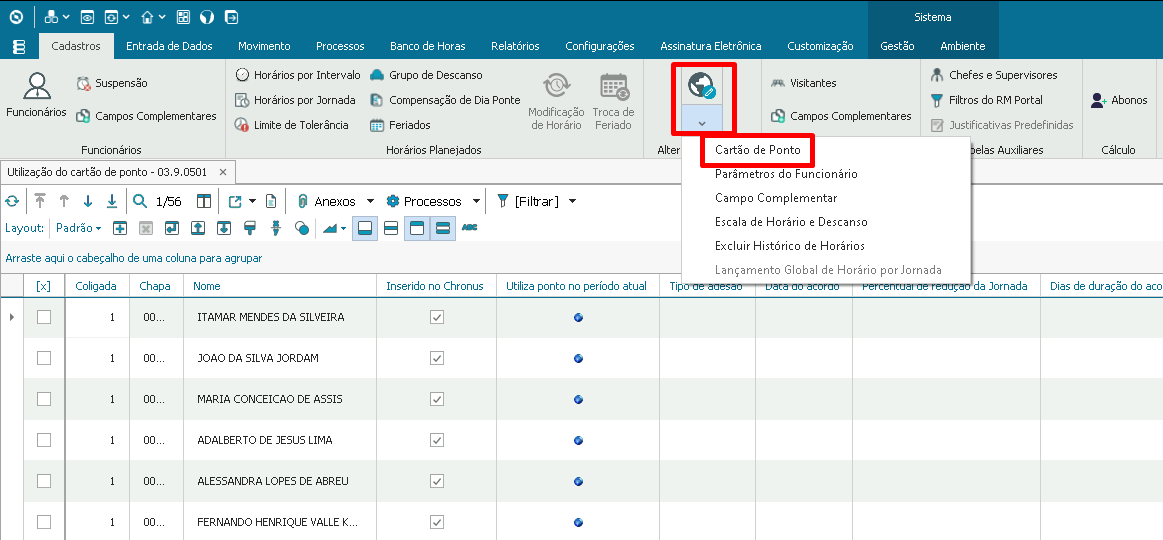Viewport: 1163px width, 540px height.
Task: Expand the ITAMAR MENDES row indicator arrow
Action: coord(11,317)
